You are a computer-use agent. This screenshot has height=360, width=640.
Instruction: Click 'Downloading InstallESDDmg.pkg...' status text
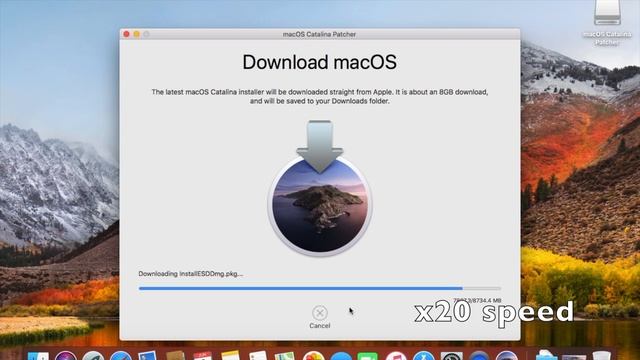coord(191,274)
